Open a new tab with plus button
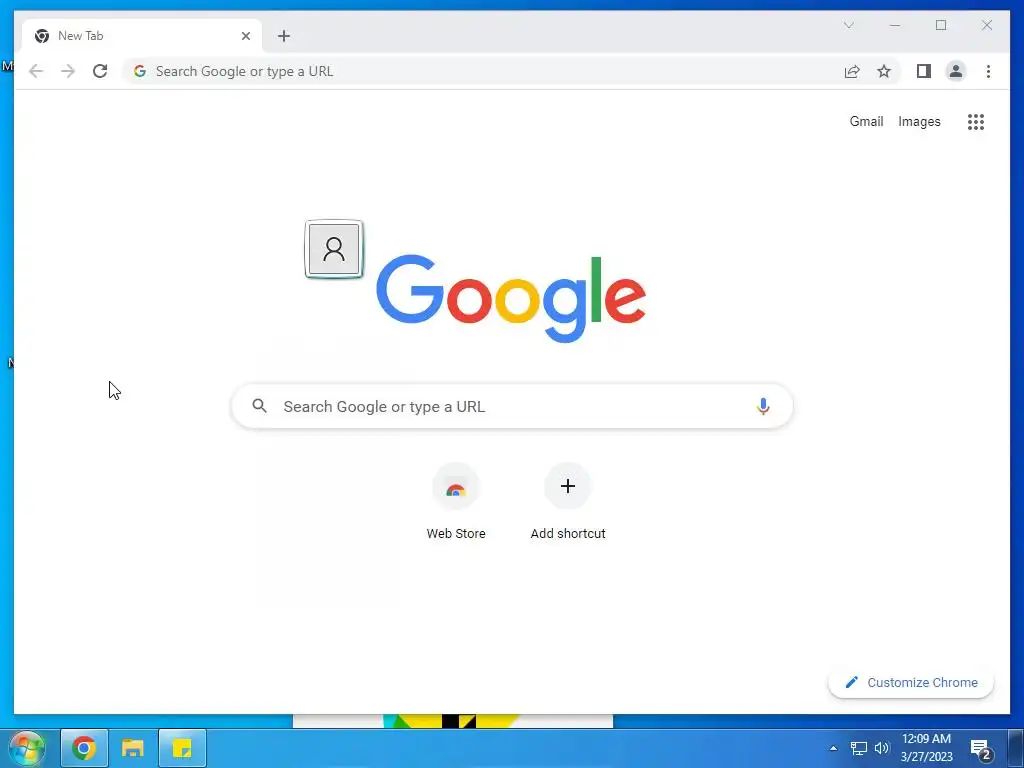 [283, 36]
